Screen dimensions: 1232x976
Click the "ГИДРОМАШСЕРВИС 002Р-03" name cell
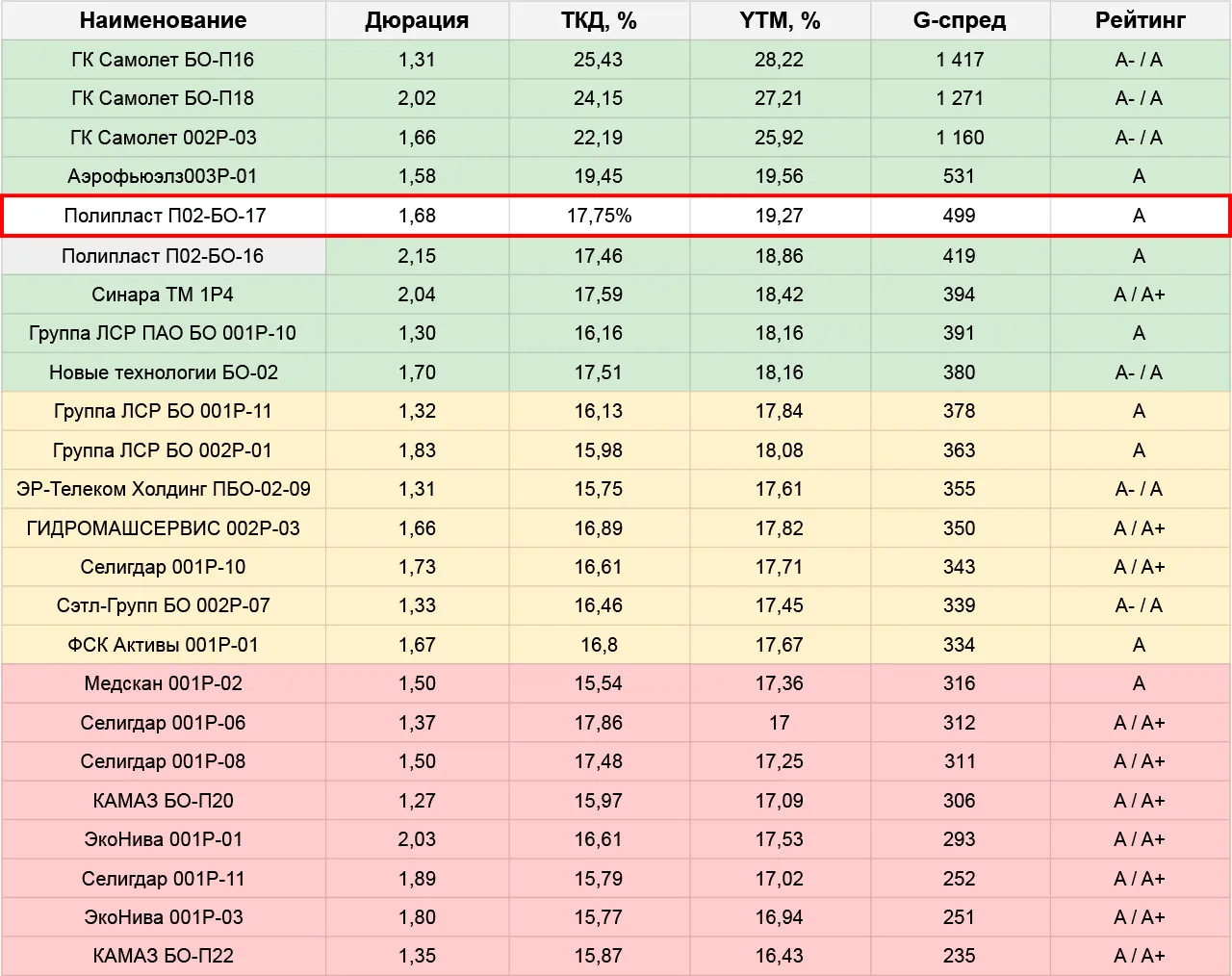(163, 528)
